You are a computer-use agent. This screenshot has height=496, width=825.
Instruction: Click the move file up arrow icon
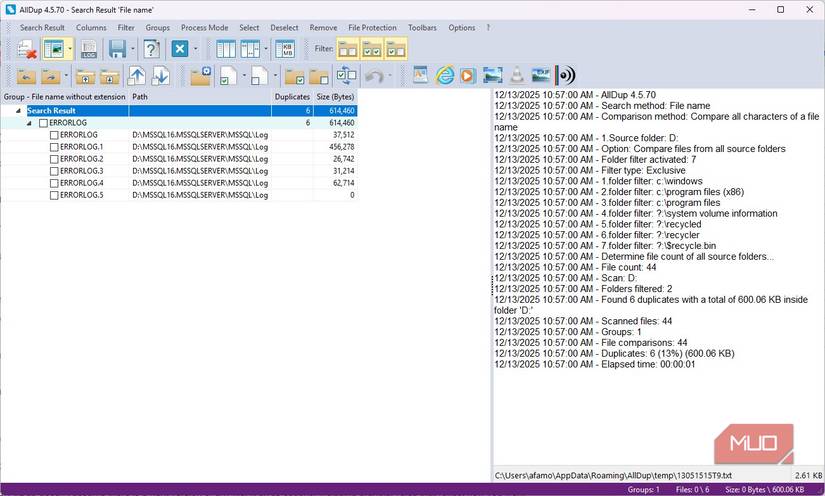coord(137,76)
